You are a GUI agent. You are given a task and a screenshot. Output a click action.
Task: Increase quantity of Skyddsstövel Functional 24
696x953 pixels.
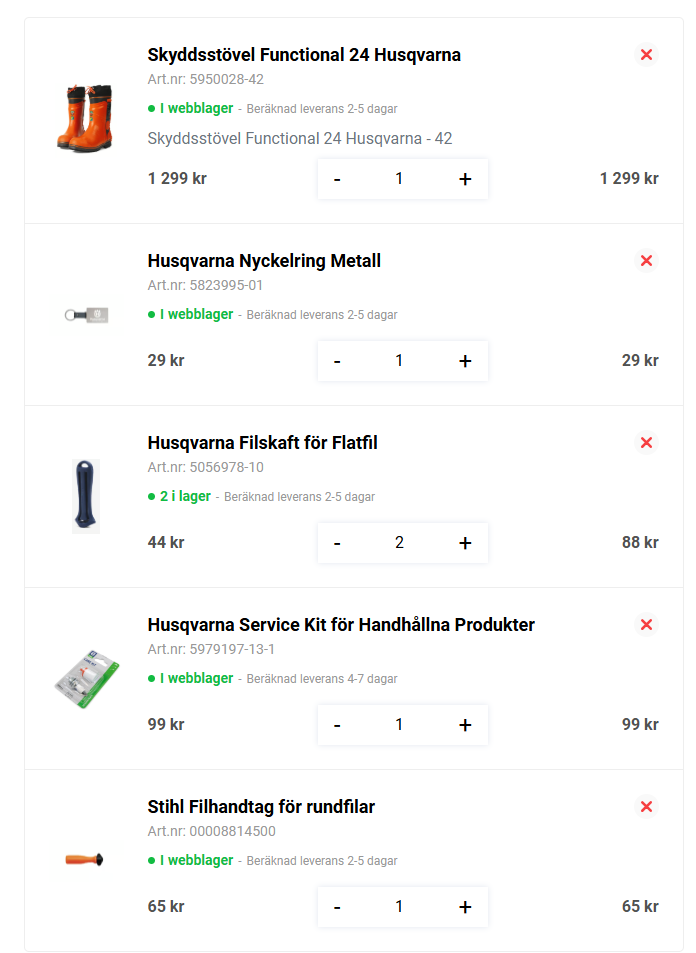pyautogui.click(x=464, y=178)
